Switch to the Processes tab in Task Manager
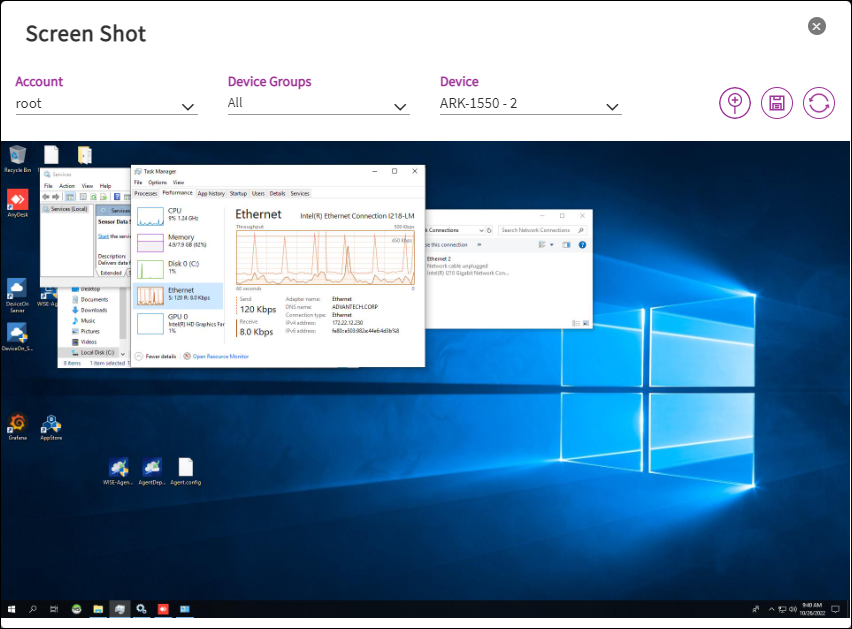The image size is (852, 629). click(146, 193)
